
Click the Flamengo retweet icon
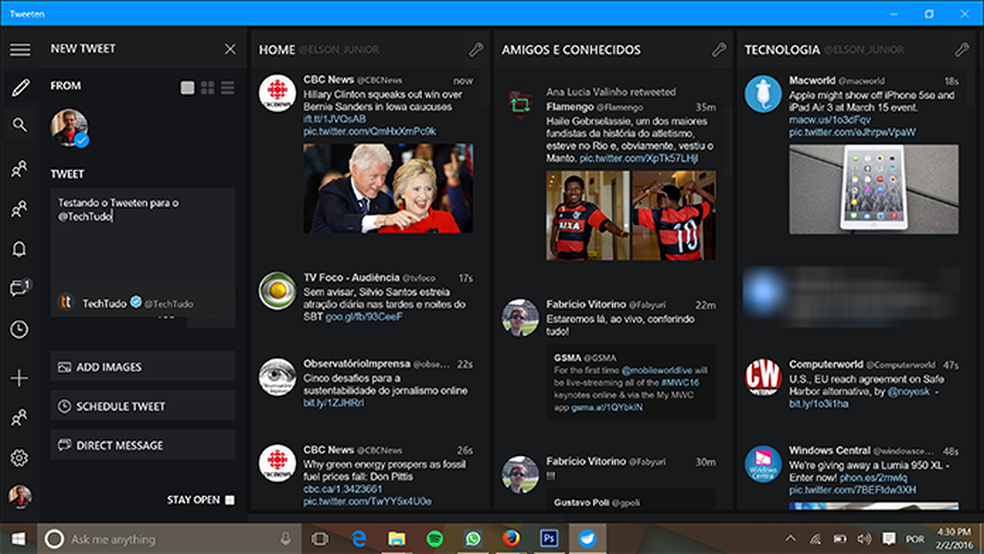pos(520,104)
